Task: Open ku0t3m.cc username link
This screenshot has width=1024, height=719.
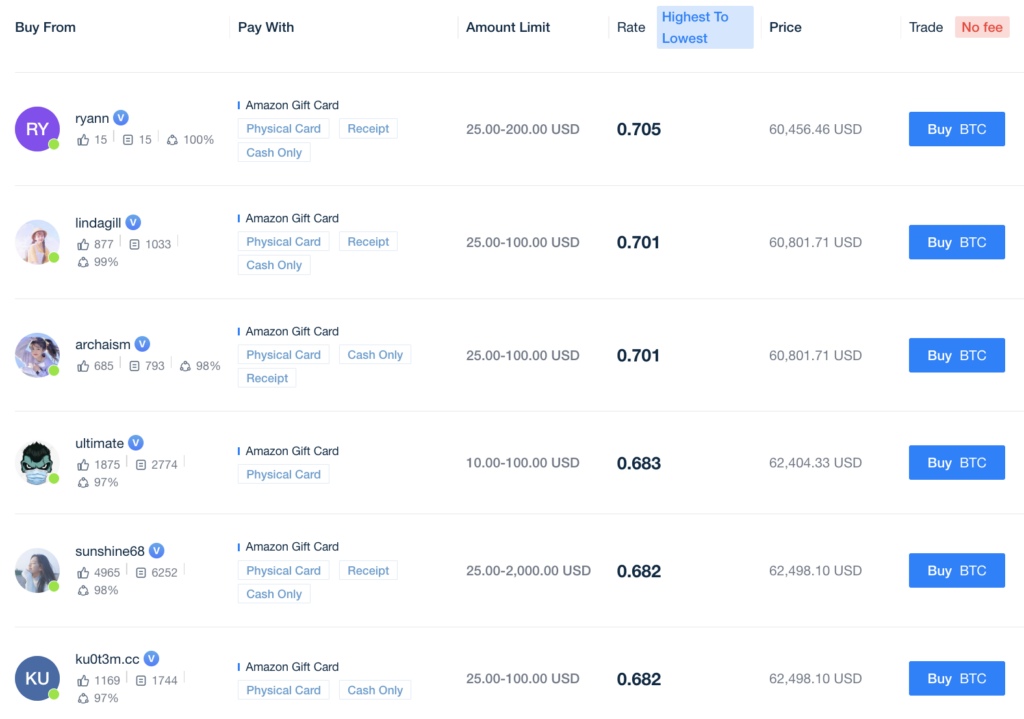Action: coord(107,659)
